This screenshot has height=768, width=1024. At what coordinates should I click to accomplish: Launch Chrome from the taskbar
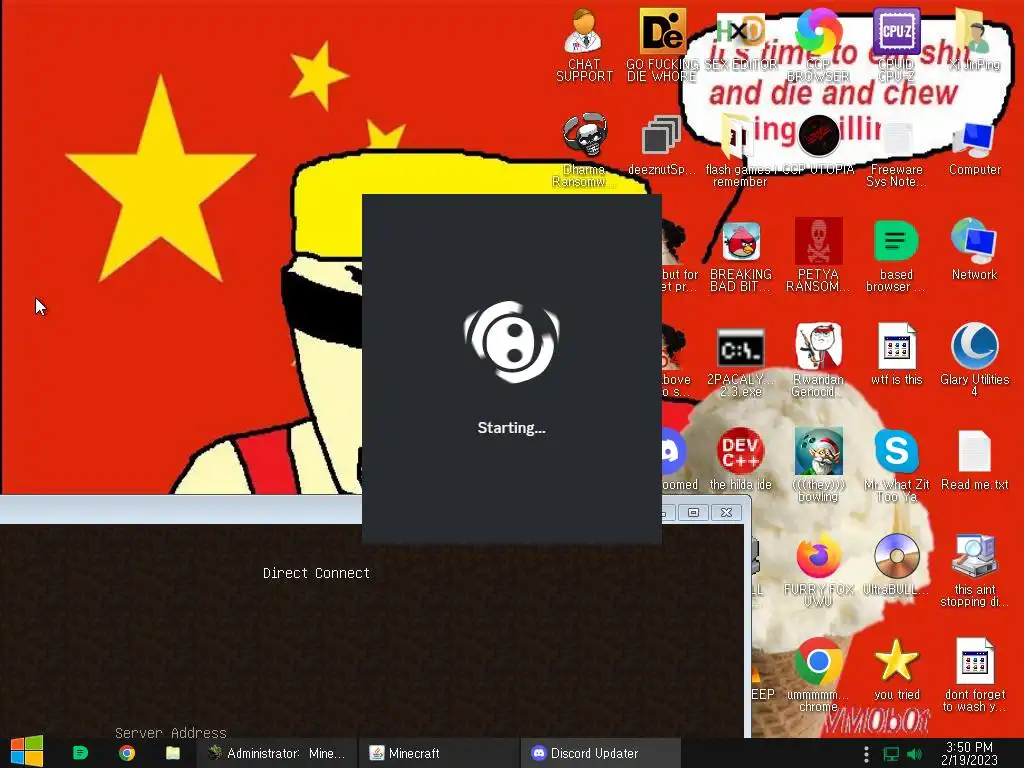[127, 753]
